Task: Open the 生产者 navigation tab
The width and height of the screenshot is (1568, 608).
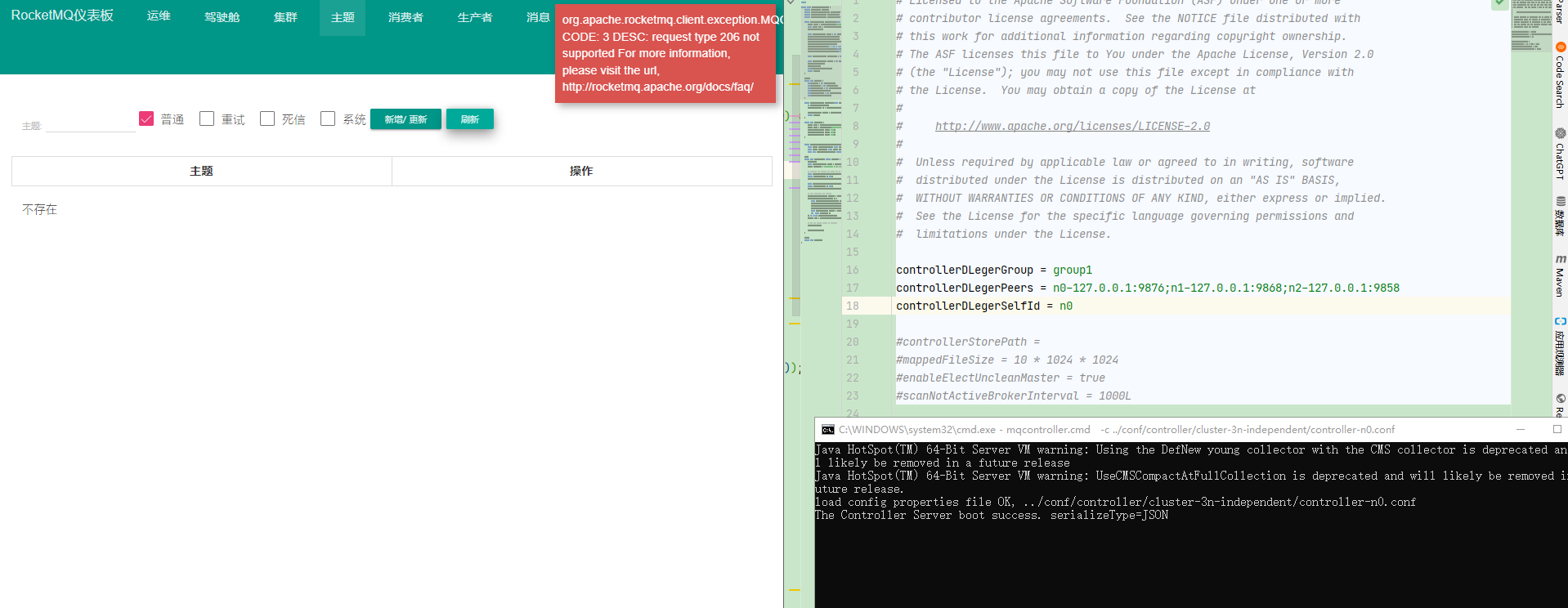Action: click(475, 17)
